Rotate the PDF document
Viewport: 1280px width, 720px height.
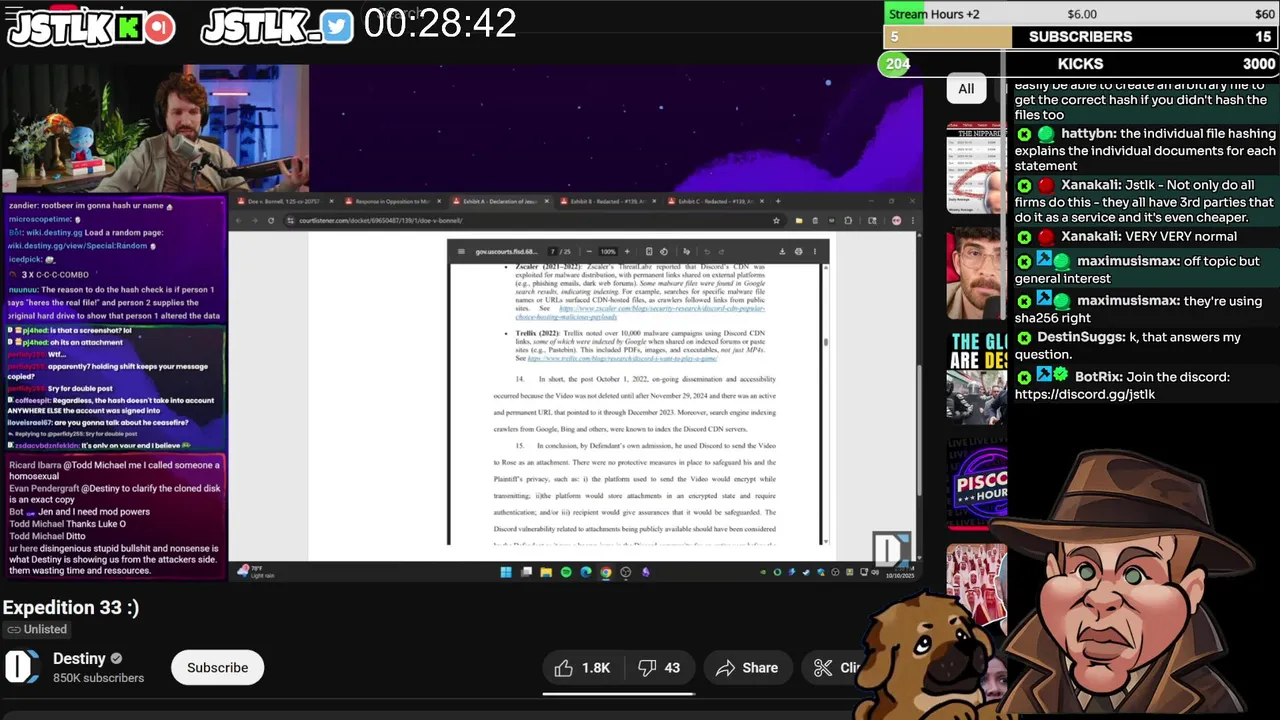(x=664, y=251)
